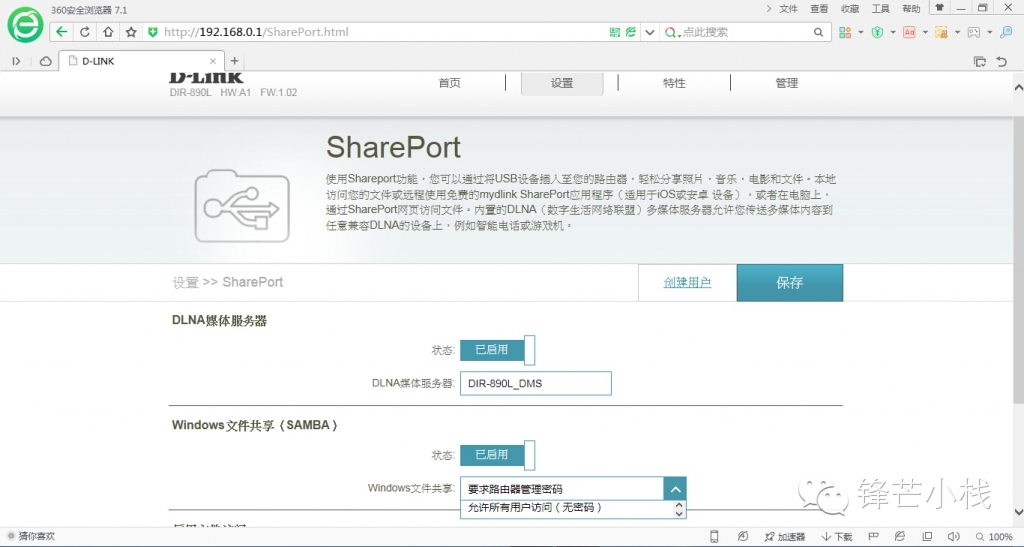Switch the browser engine mode leaf icon

(x=631, y=32)
